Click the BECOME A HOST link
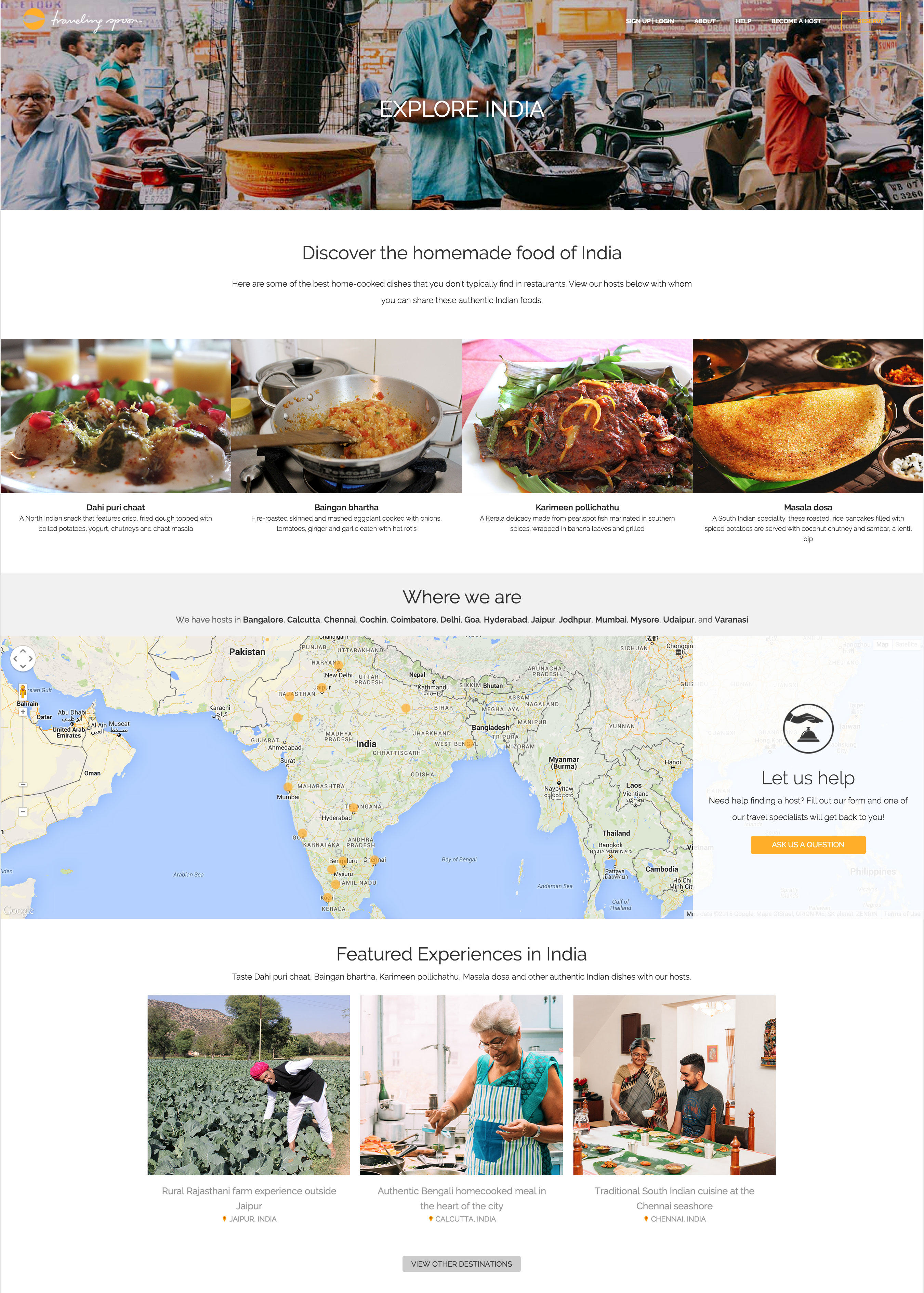Viewport: 924px width, 1293px height. 795,21
